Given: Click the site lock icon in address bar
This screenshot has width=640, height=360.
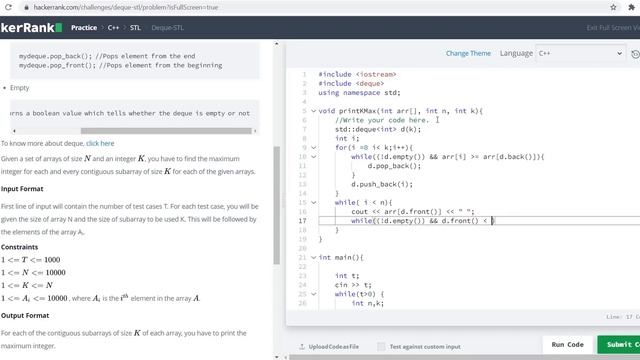Looking at the screenshot, I should tap(27, 7).
